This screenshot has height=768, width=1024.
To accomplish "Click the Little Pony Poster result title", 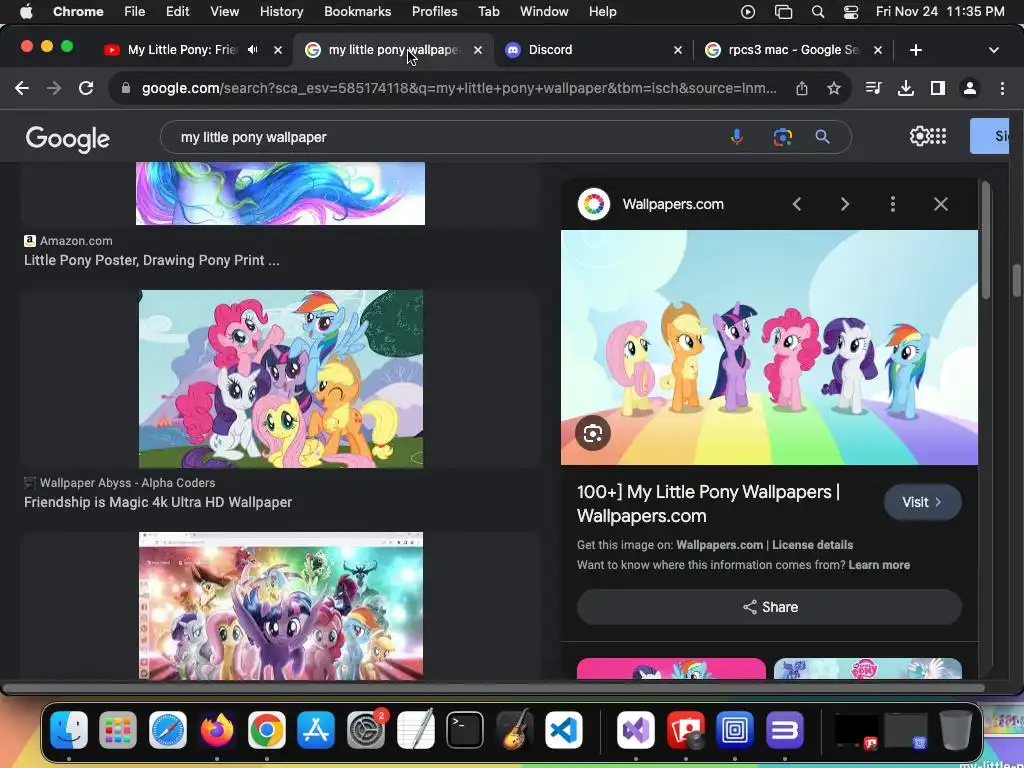I will tap(152, 260).
